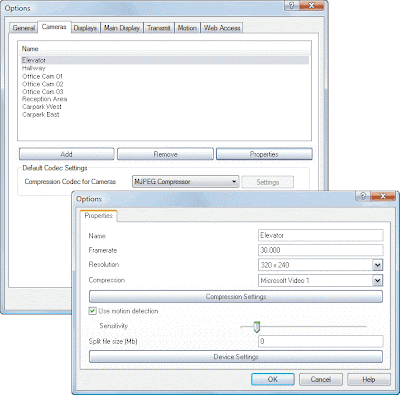This screenshot has width=400, height=395.
Task: Click the Add camera button
Action: (x=66, y=154)
